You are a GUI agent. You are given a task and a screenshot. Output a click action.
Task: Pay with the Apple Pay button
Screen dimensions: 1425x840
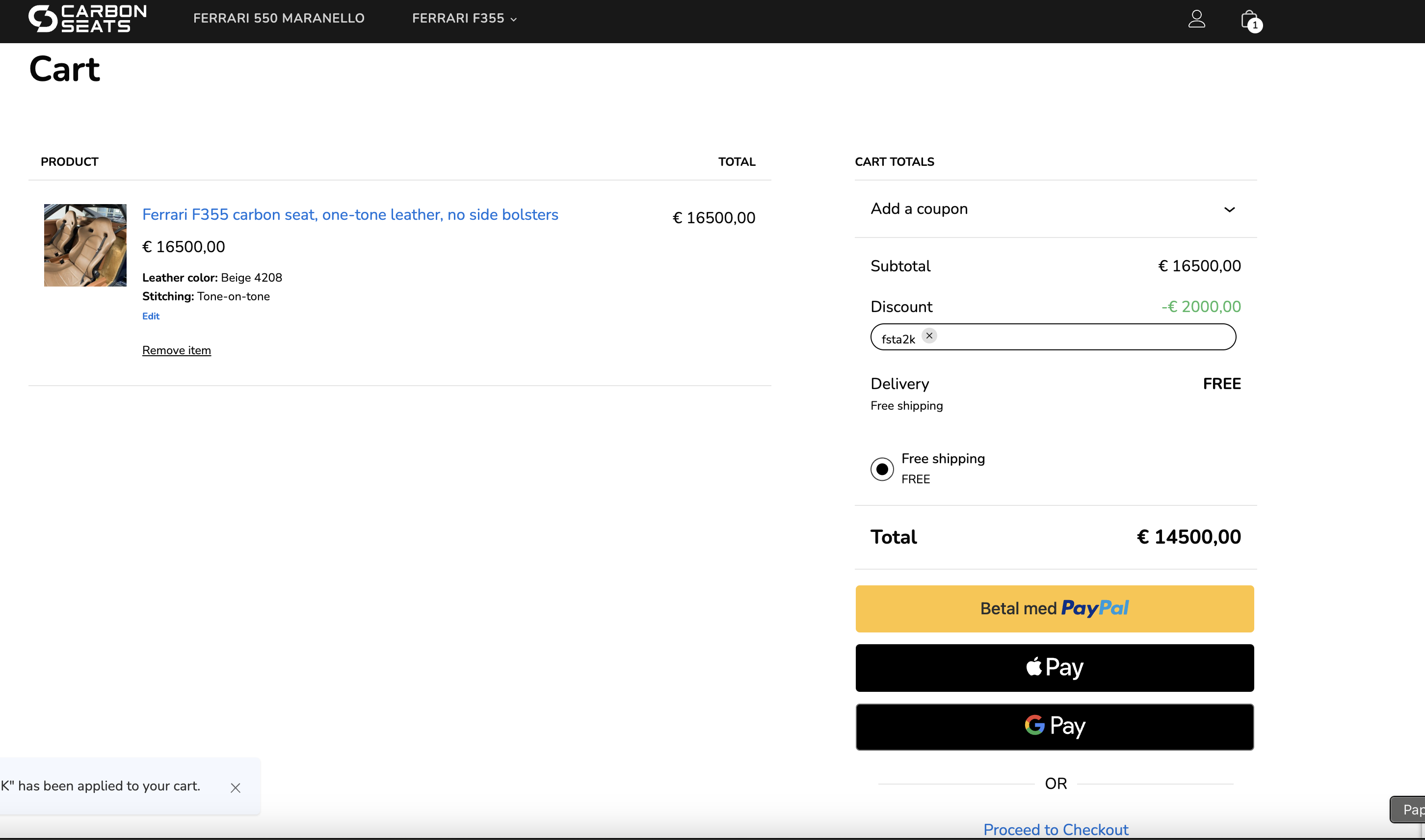[1055, 667]
